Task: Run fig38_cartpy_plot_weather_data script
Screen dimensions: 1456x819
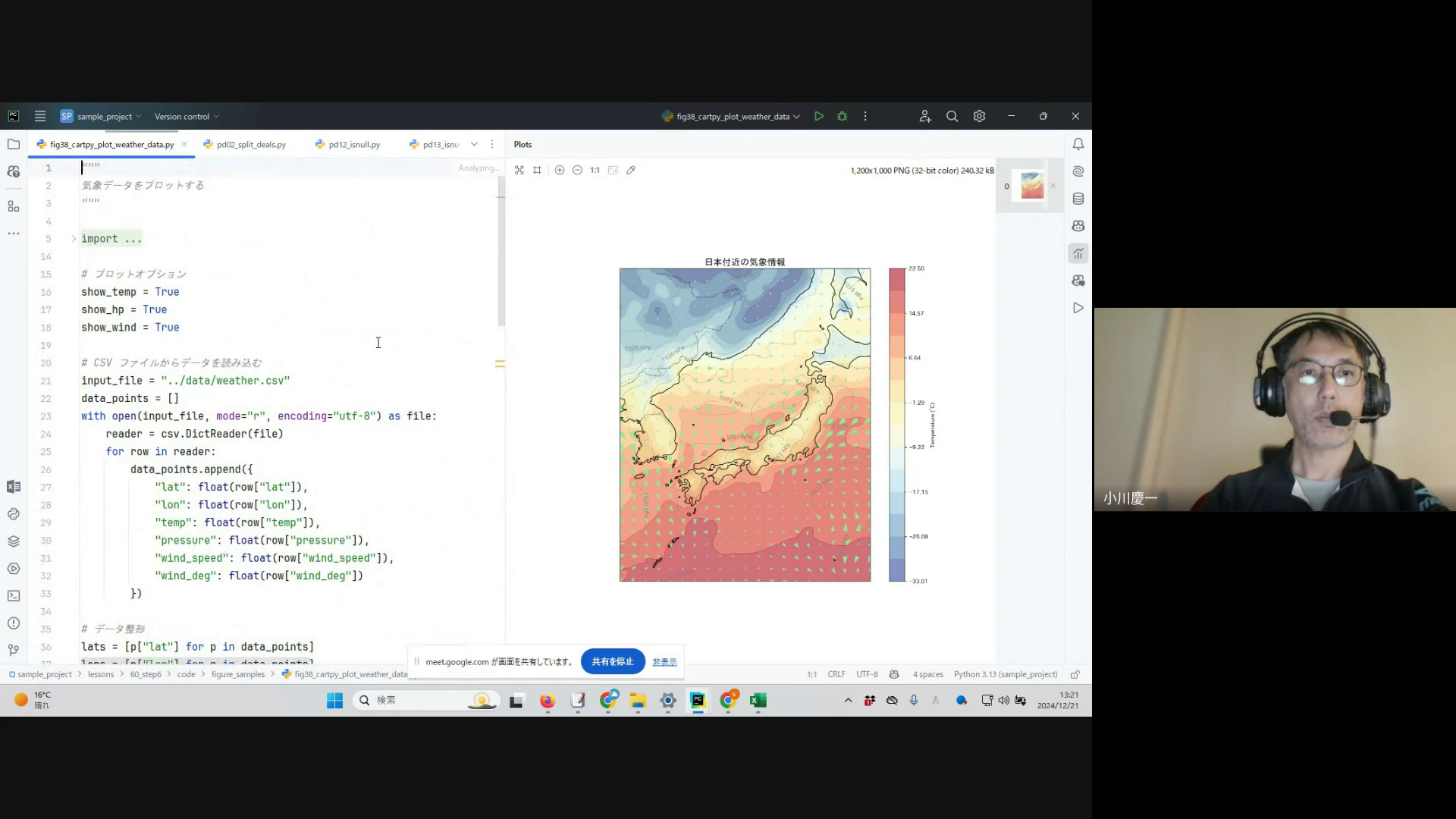Action: 819,116
